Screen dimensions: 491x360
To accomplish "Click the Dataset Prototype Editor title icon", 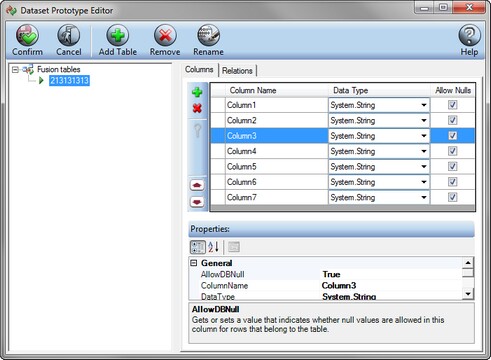I will pos(11,11).
